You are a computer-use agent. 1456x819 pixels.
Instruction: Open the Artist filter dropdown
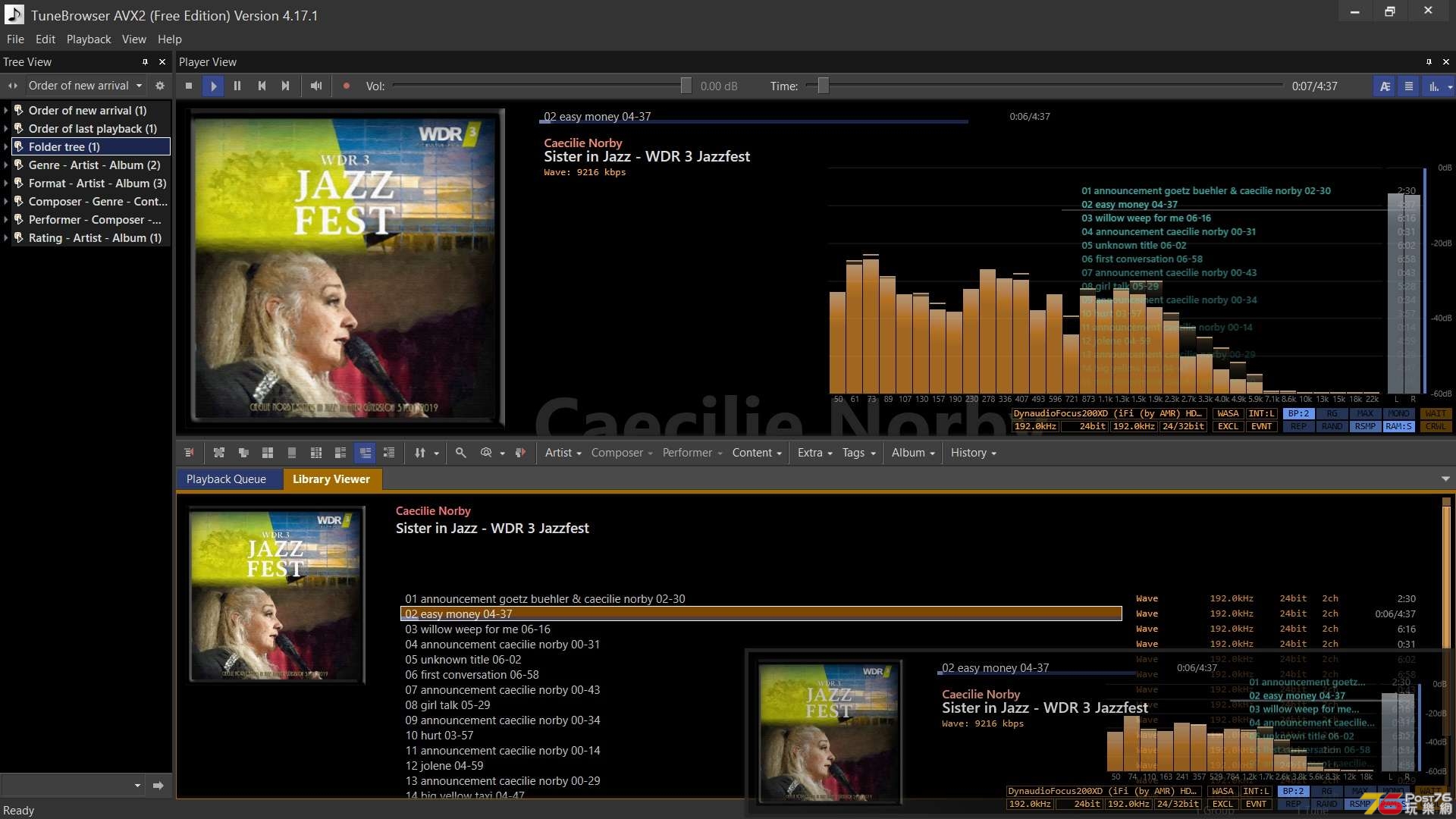pyautogui.click(x=563, y=453)
